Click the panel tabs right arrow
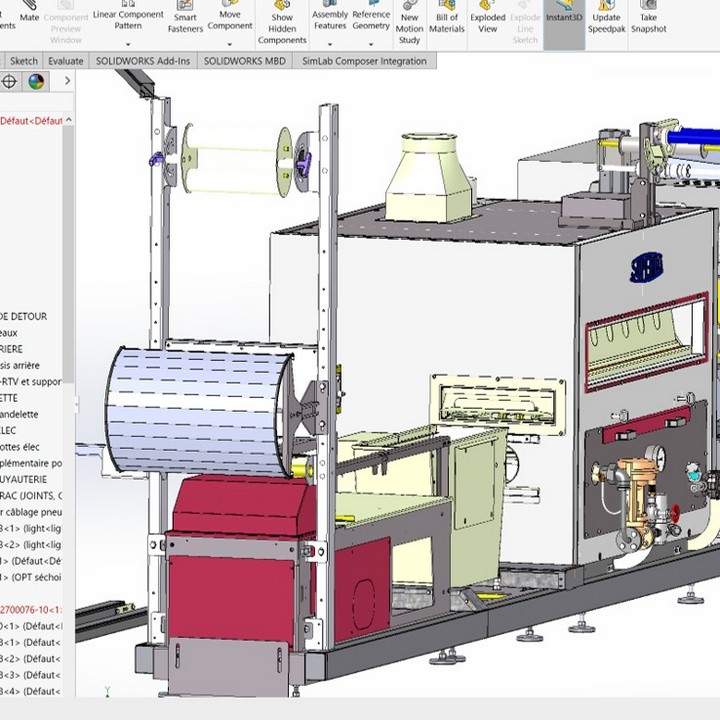The height and width of the screenshot is (720, 720). click(67, 82)
